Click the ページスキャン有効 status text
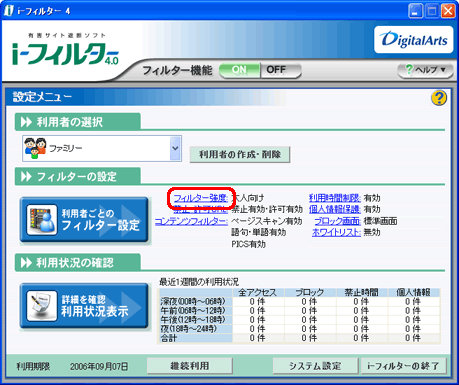Image resolution: width=459 pixels, height=385 pixels. [x=267, y=221]
